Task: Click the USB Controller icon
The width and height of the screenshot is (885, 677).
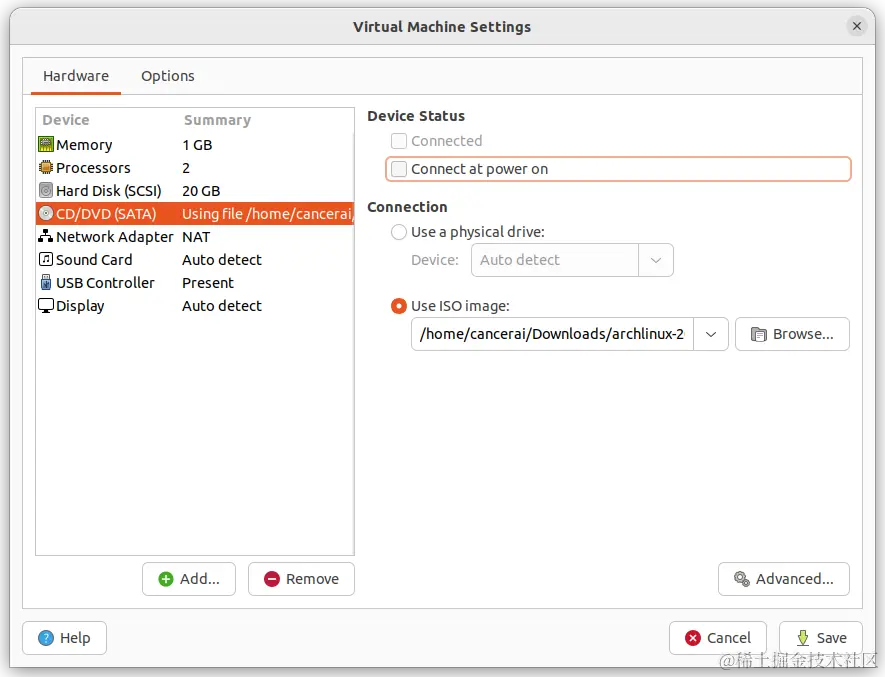Action: [46, 282]
